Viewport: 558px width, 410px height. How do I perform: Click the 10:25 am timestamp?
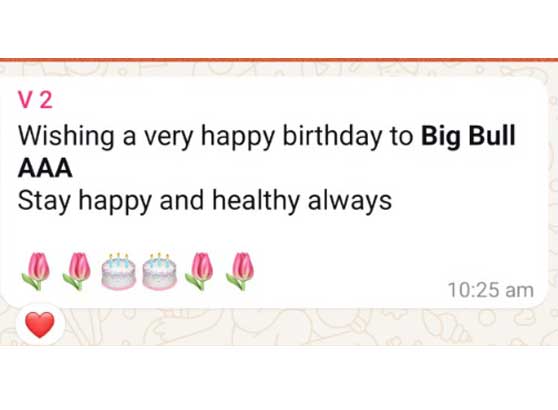pos(491,290)
